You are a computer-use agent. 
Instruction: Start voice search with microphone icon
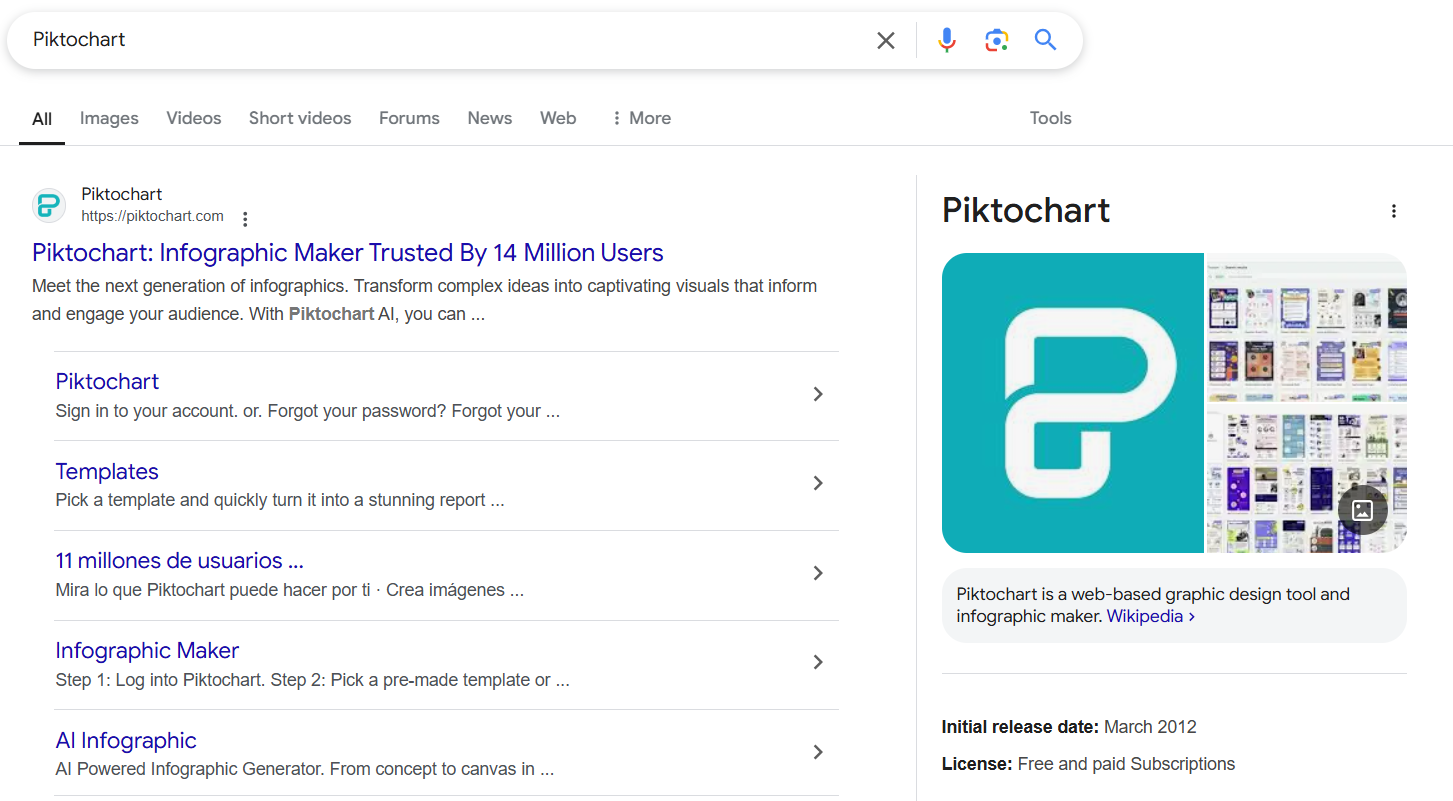946,40
